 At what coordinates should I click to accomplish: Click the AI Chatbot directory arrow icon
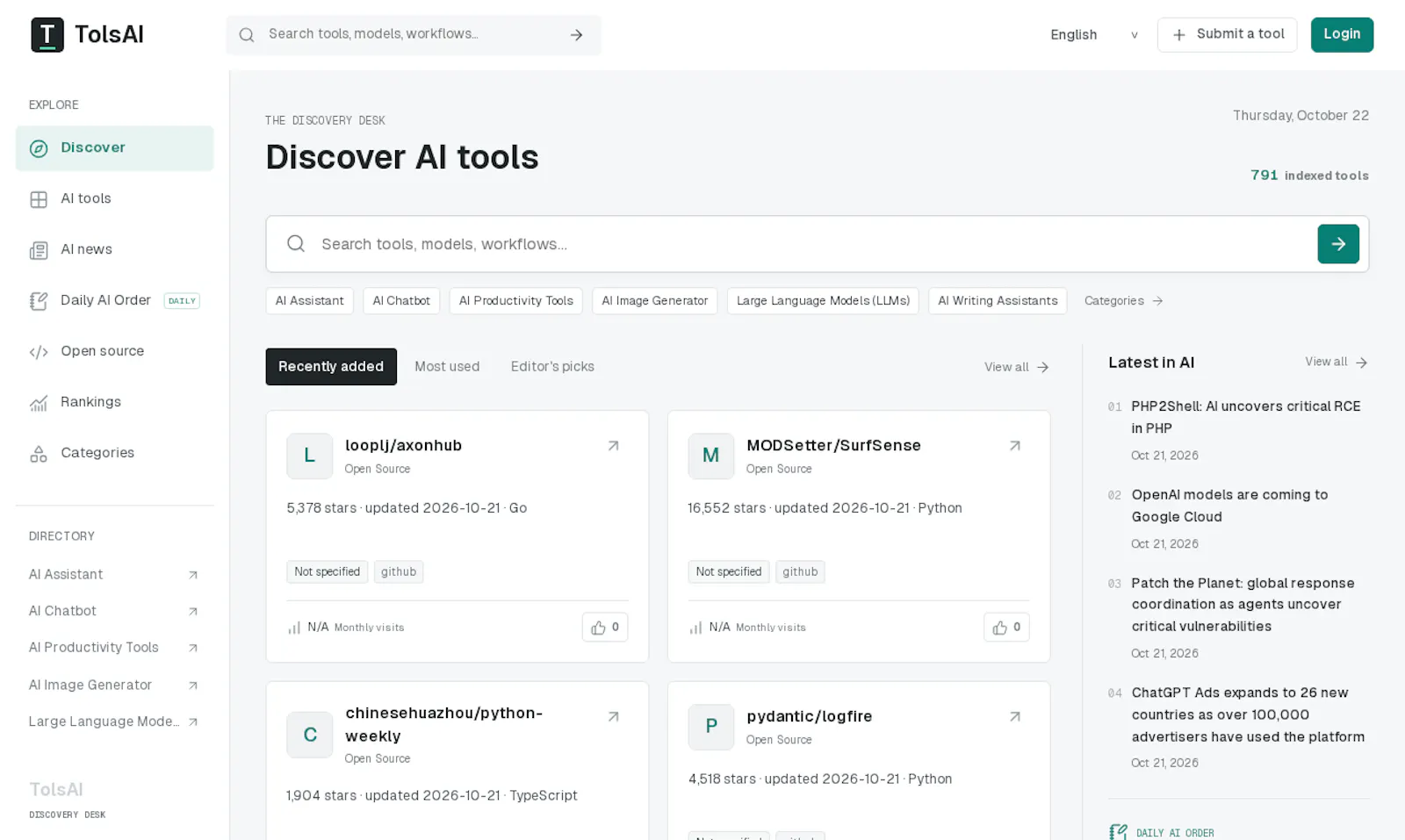(193, 612)
